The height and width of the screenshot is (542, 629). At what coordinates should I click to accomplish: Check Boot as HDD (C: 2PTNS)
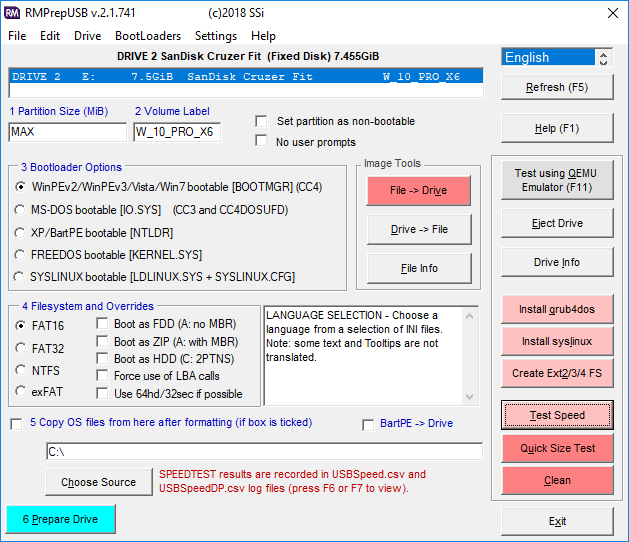click(104, 359)
